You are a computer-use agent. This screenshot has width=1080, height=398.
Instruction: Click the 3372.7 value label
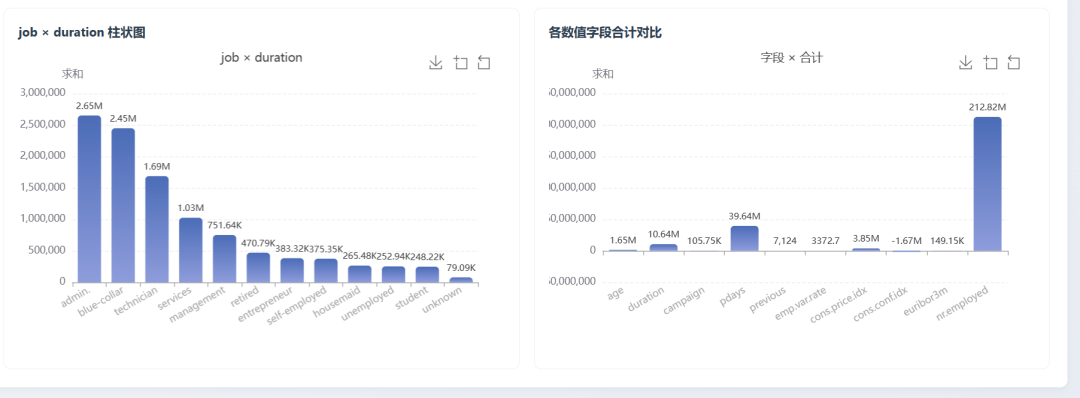(826, 241)
